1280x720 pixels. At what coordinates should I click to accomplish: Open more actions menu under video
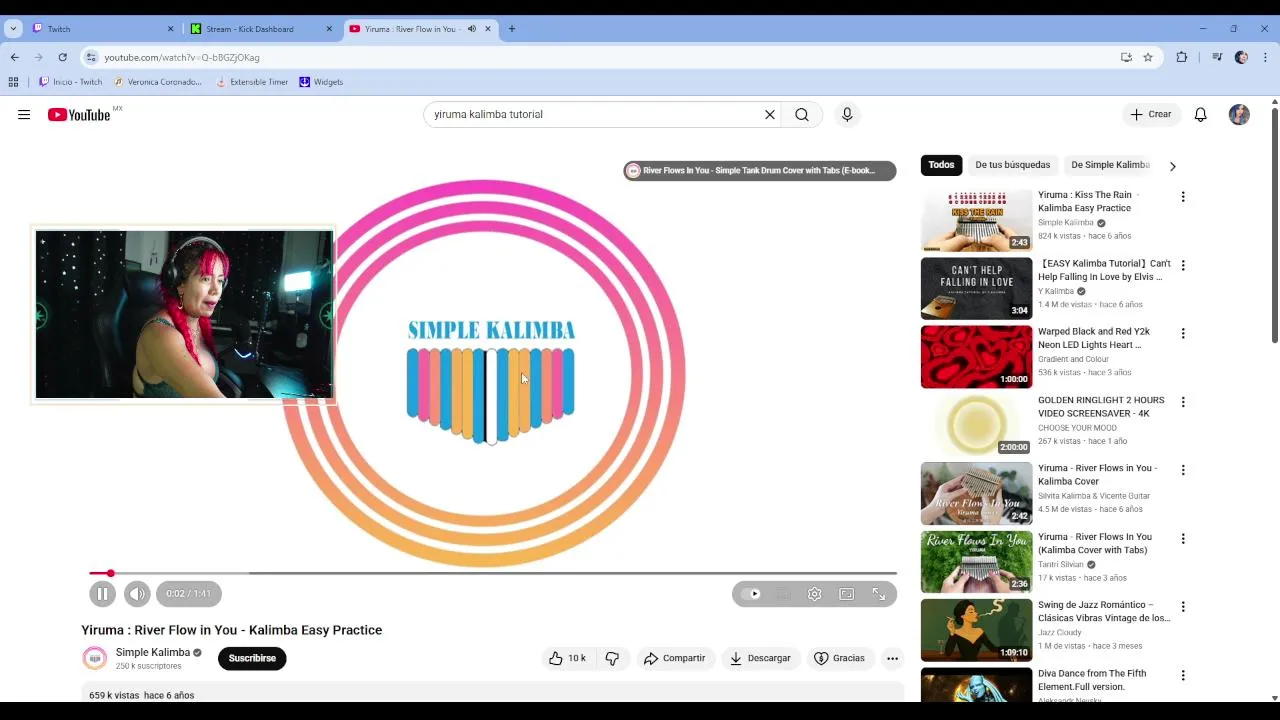coord(892,658)
